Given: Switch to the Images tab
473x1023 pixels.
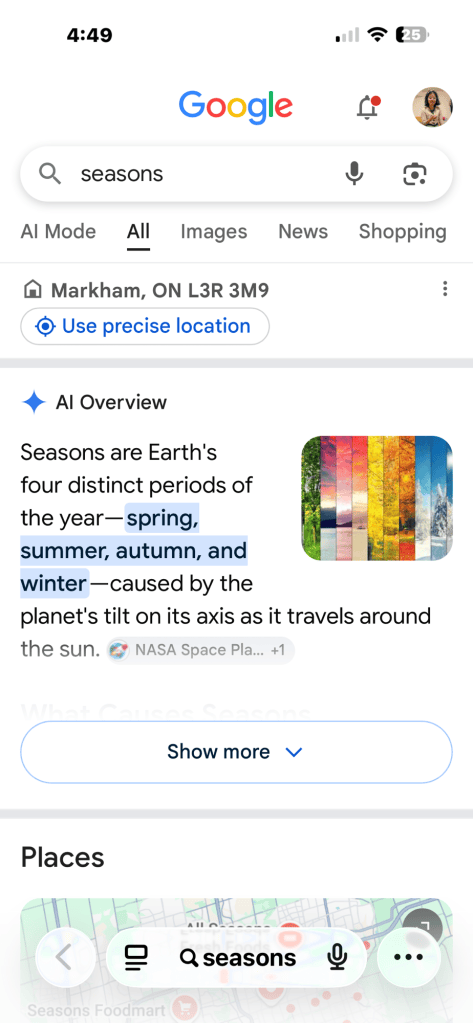Looking at the screenshot, I should tap(214, 232).
